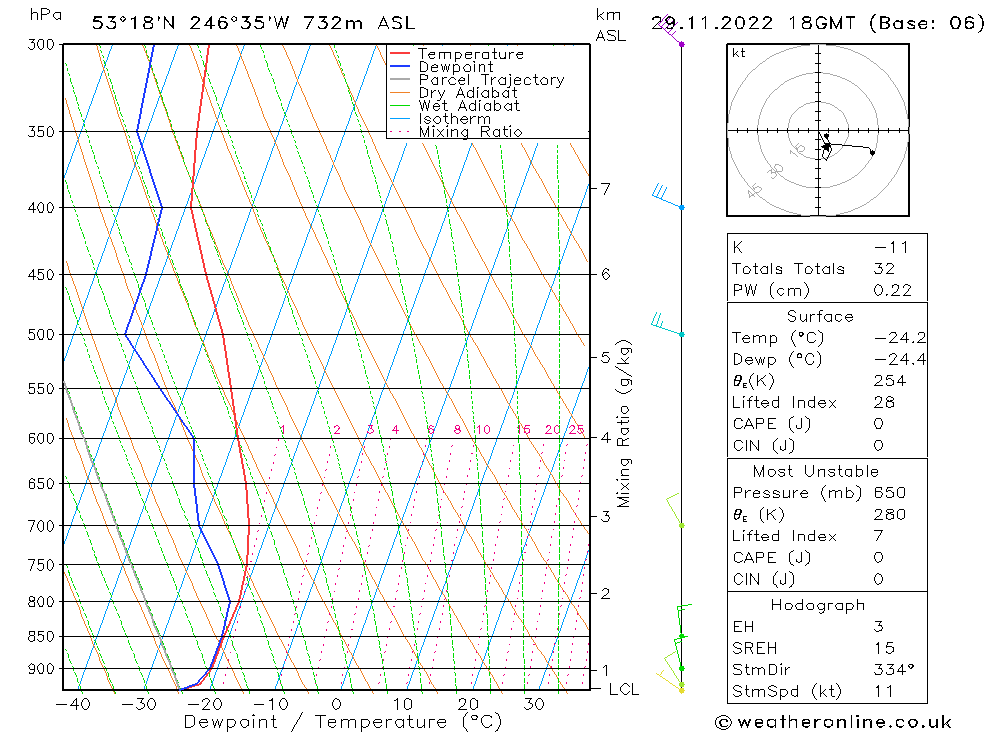Image resolution: width=1000 pixels, height=733 pixels.
Task: Click the EH value 3
Action: coord(878,626)
